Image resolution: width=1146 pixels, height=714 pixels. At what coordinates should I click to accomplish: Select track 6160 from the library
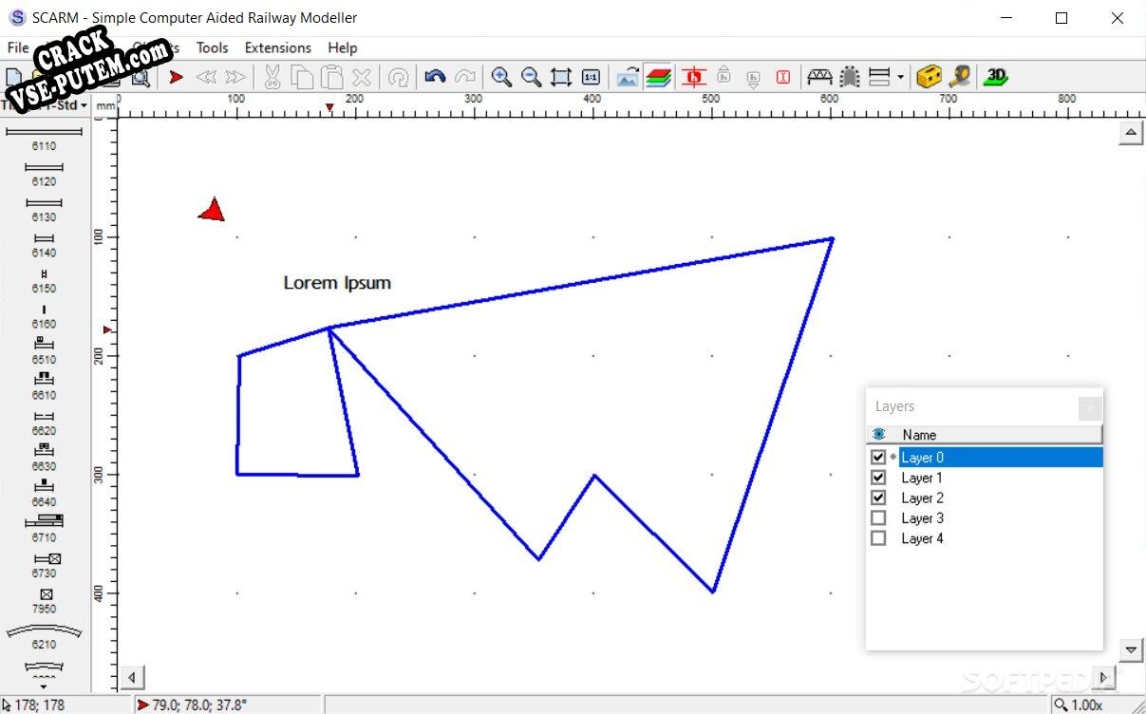point(44,316)
